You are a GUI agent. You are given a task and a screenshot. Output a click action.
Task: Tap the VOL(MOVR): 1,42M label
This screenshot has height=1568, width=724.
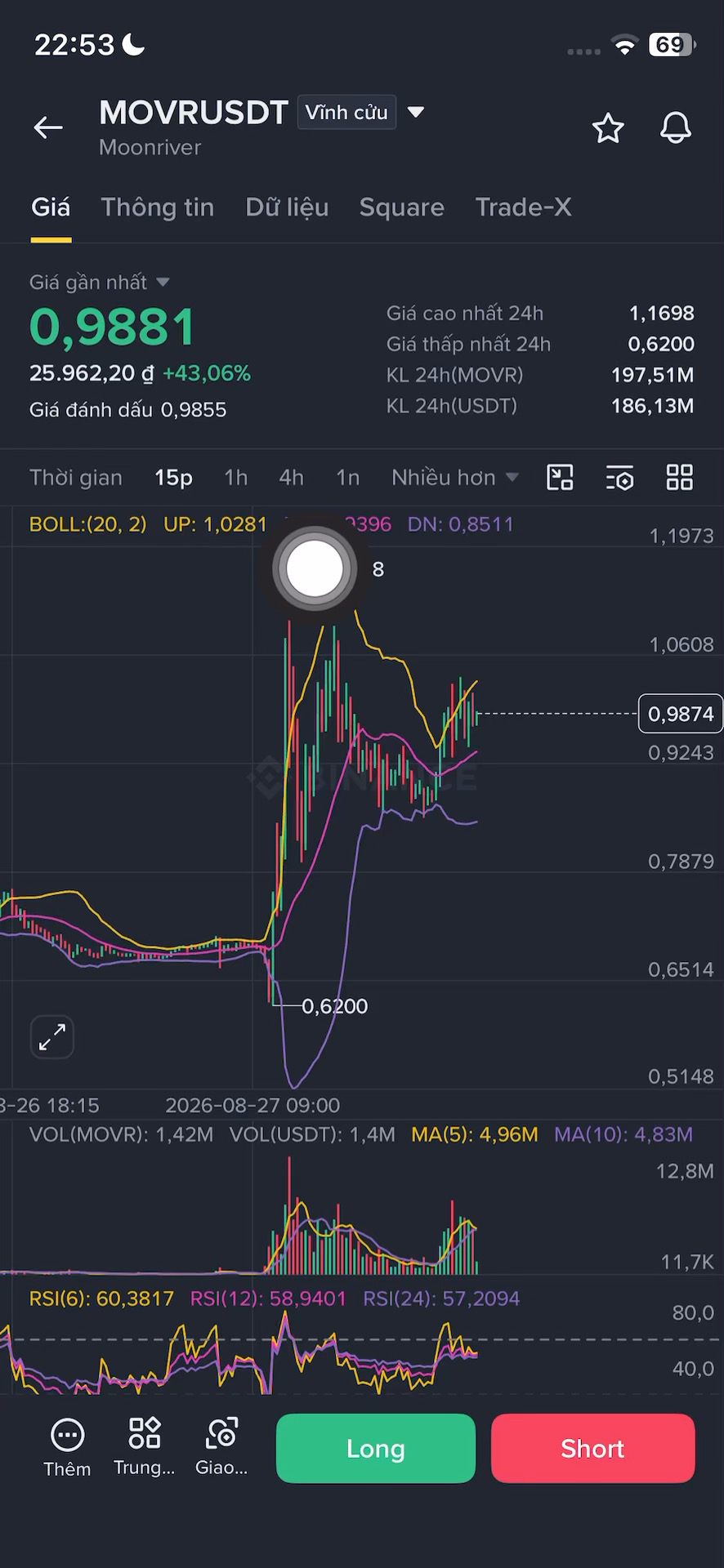[121, 1134]
